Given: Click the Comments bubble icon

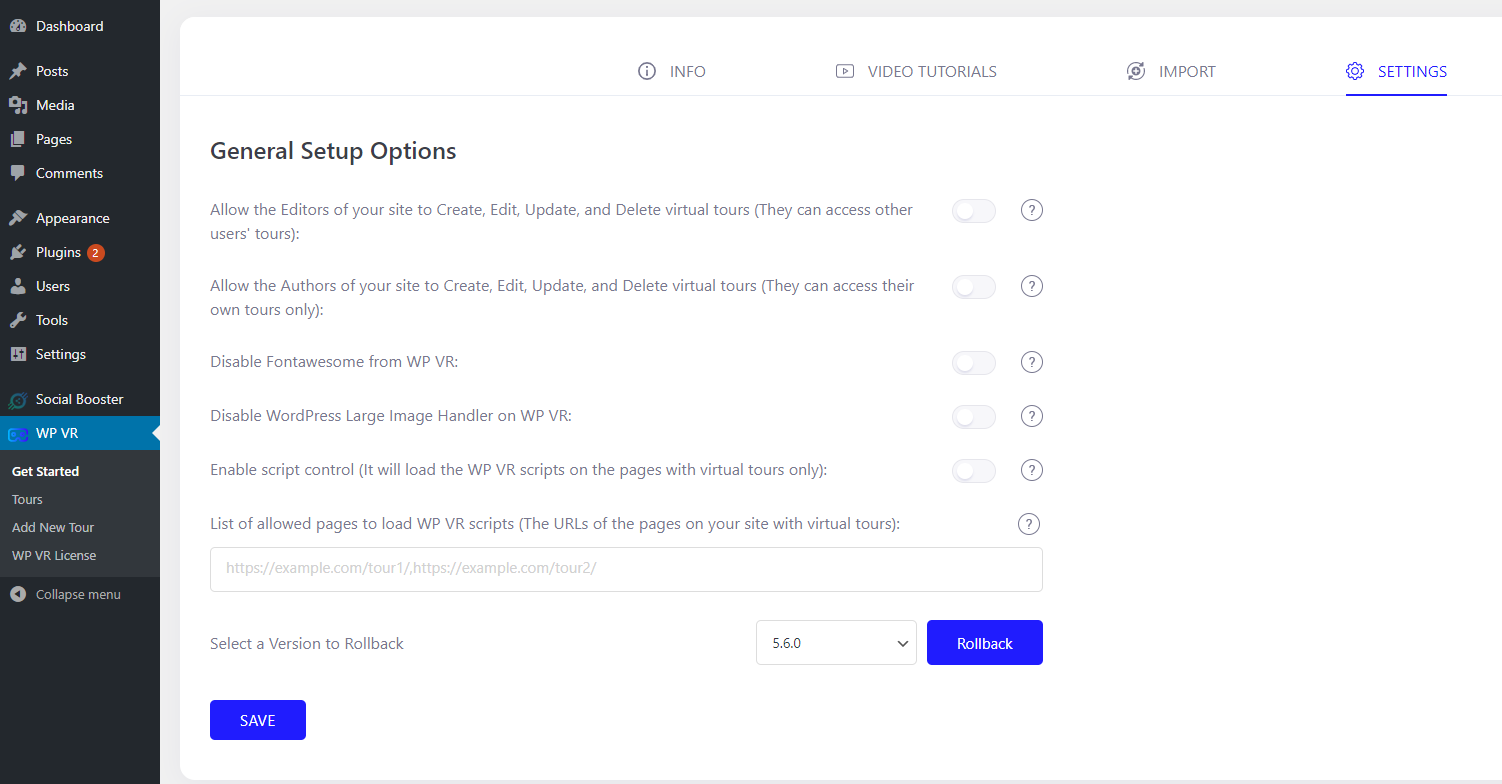Looking at the screenshot, I should point(18,173).
